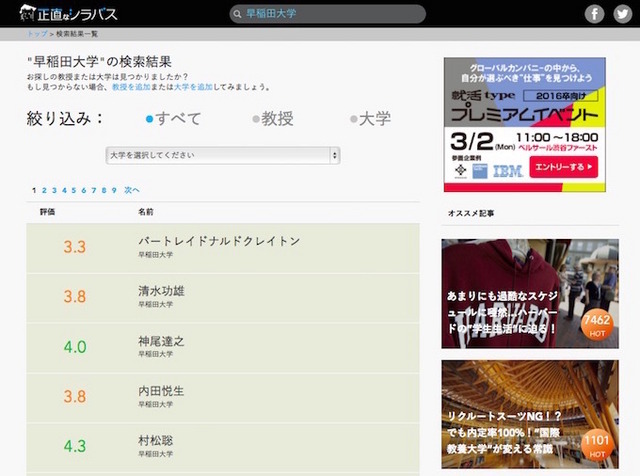Open the 大学を選択してください dropdown
The width and height of the screenshot is (640, 476).
[223, 155]
